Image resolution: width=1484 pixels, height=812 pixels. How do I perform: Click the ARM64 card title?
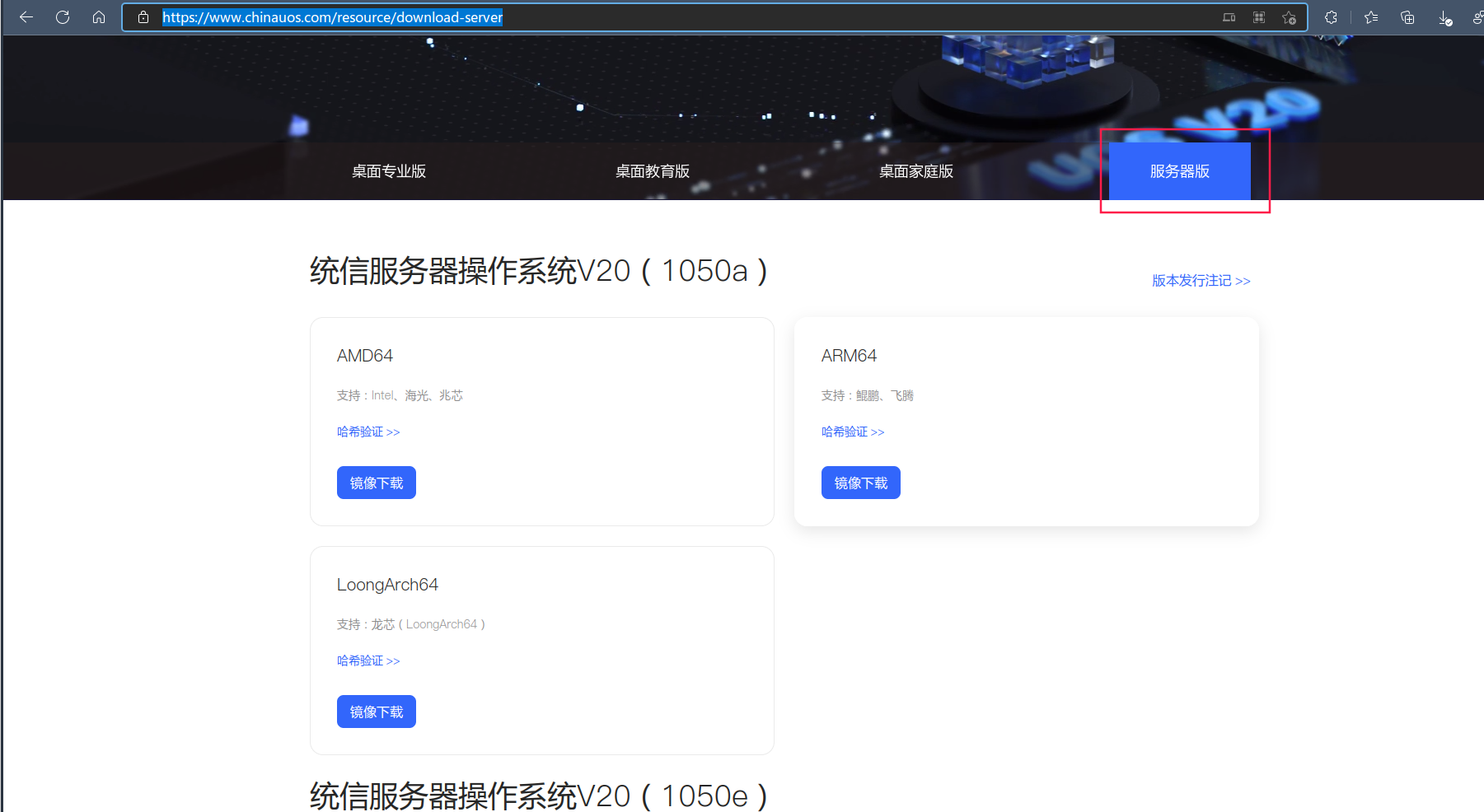(x=849, y=356)
